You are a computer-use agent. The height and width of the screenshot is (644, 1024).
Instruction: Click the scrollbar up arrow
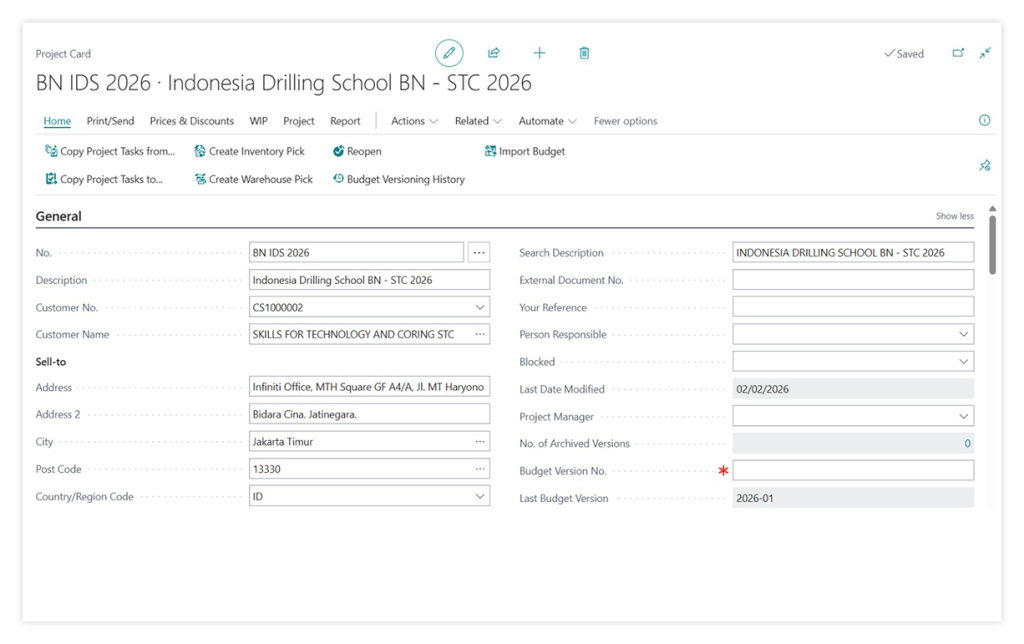pyautogui.click(x=992, y=209)
